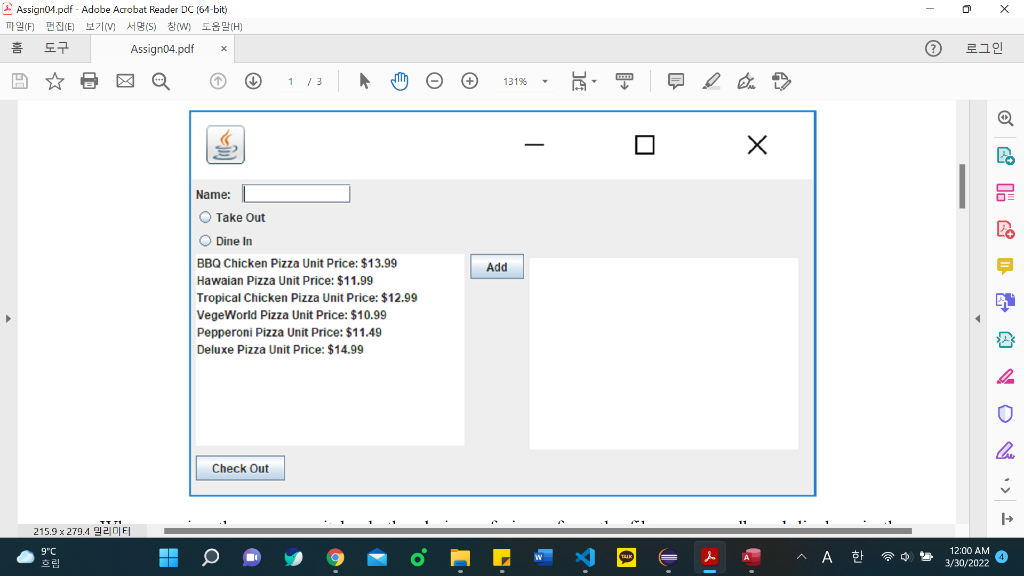
Task: Choose the Selection arrow tool
Action: click(x=364, y=81)
